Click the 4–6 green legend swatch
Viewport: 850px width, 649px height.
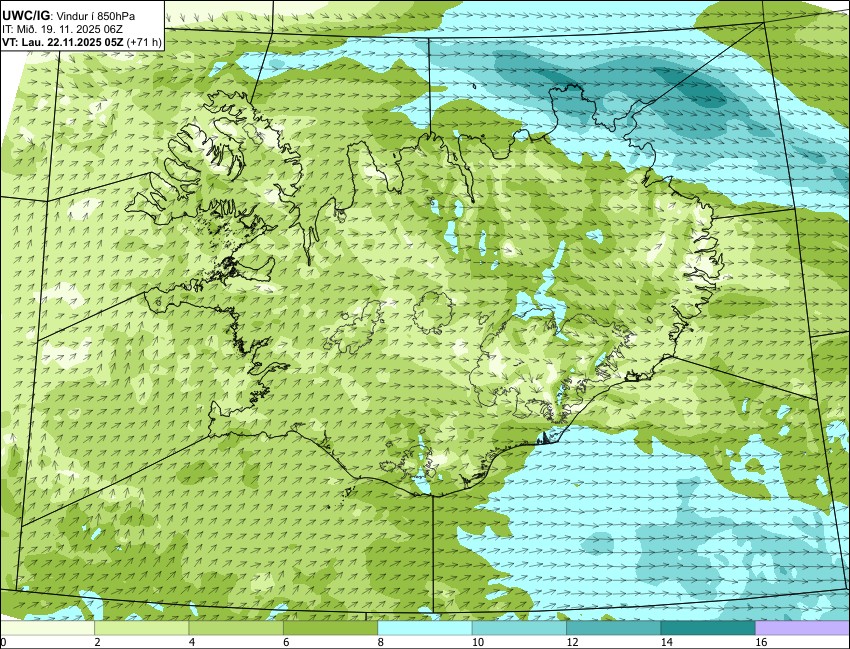pyautogui.click(x=236, y=628)
